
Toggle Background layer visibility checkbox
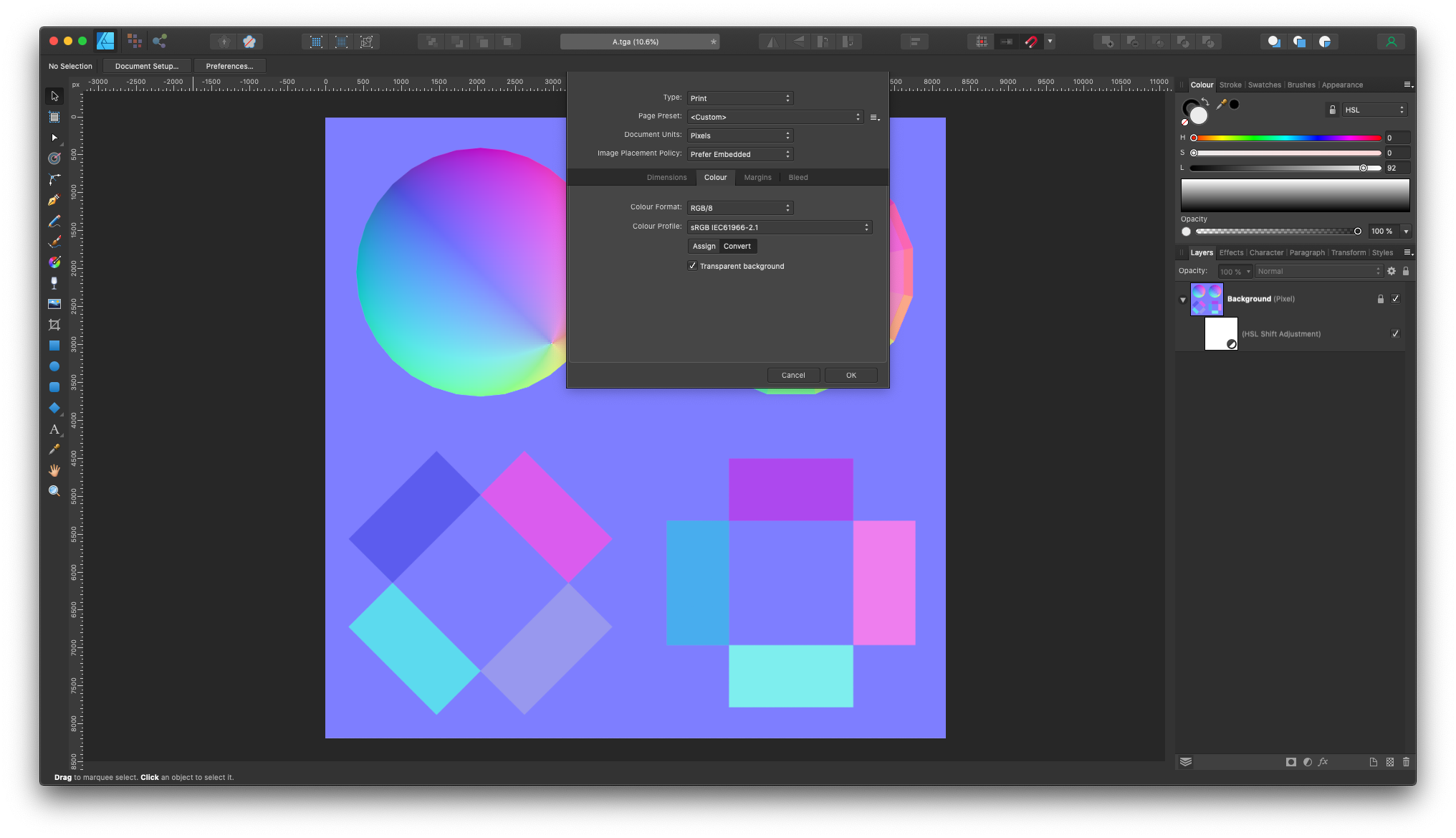click(1395, 299)
